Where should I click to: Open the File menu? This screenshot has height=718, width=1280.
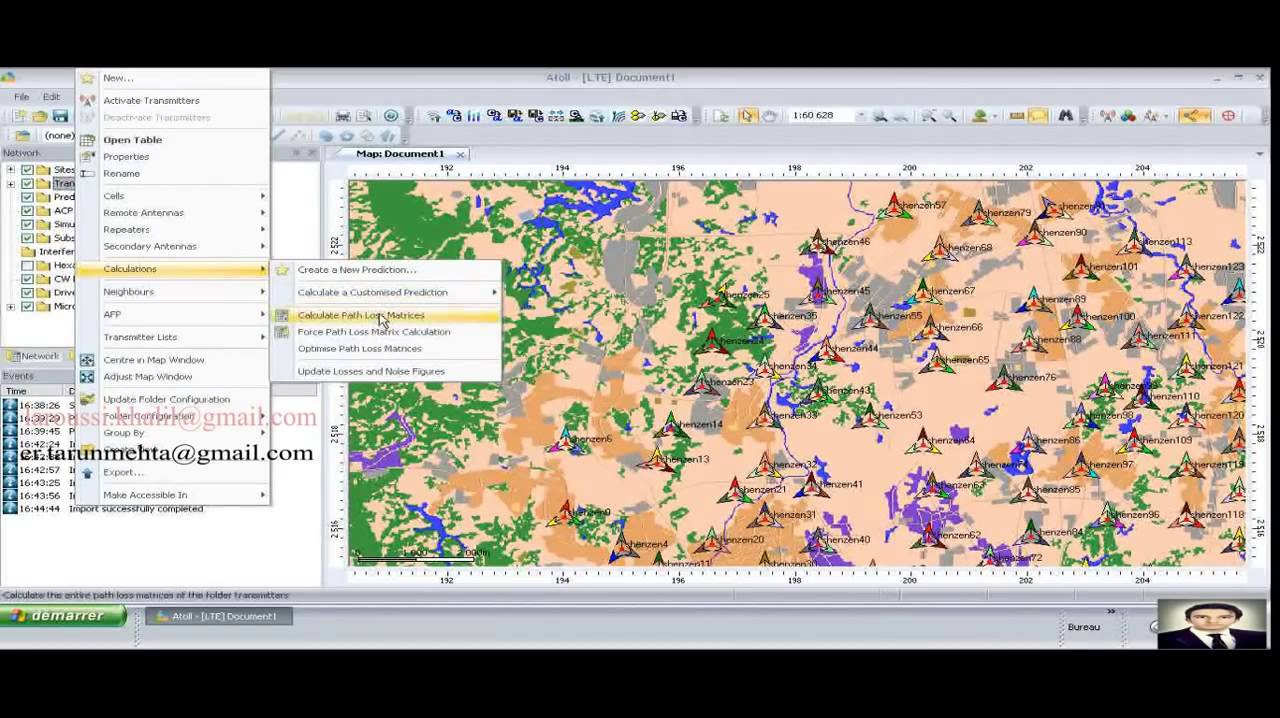21,97
